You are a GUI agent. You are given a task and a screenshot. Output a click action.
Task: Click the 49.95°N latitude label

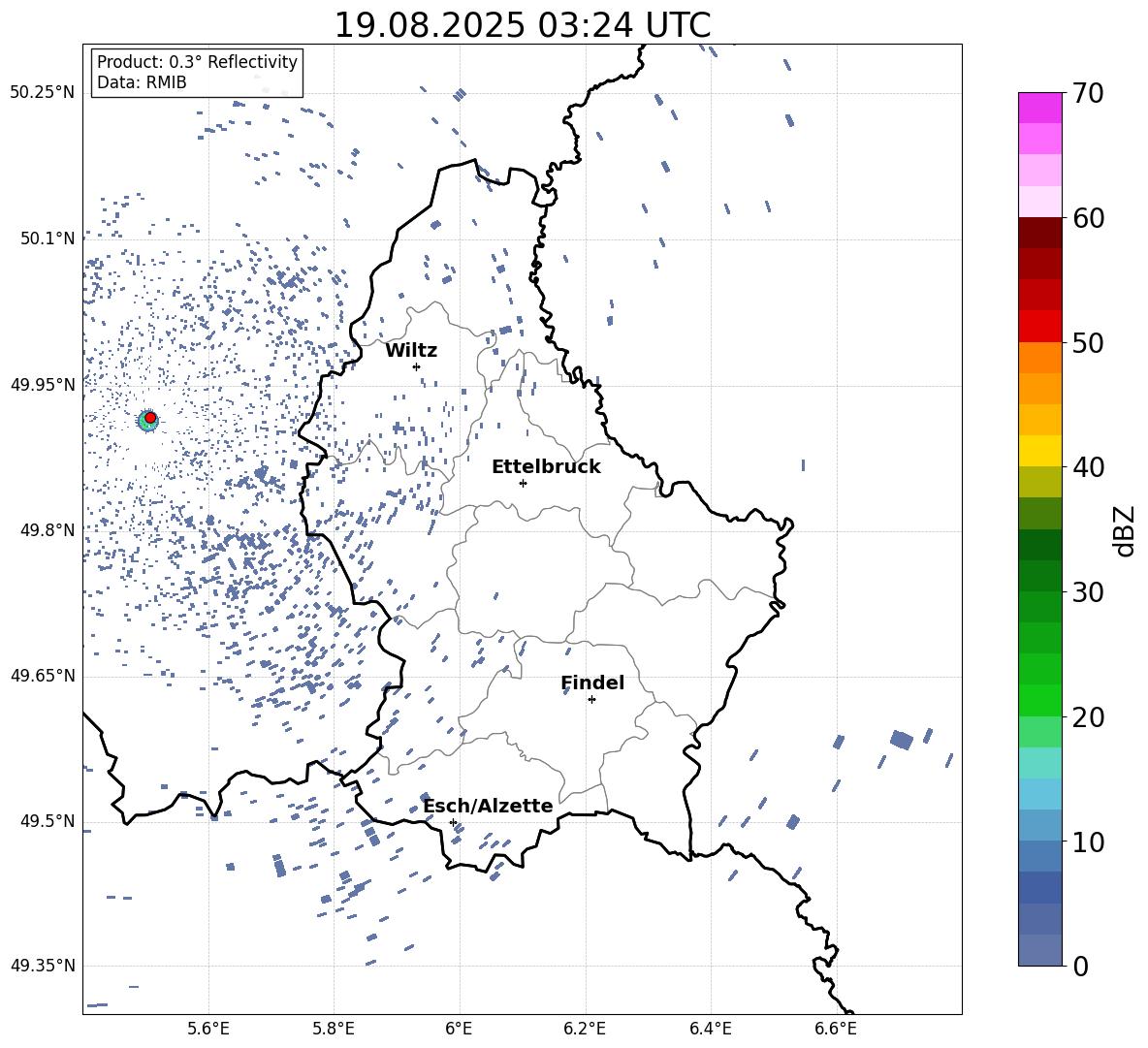coord(43,384)
